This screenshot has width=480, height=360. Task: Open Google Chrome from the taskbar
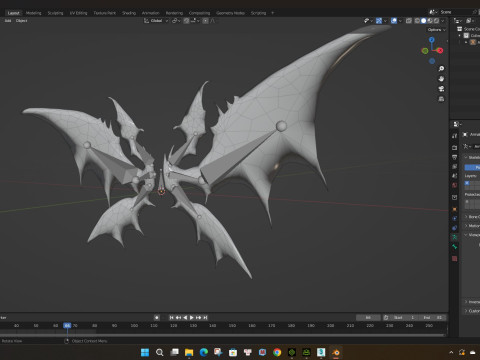pyautogui.click(x=277, y=352)
